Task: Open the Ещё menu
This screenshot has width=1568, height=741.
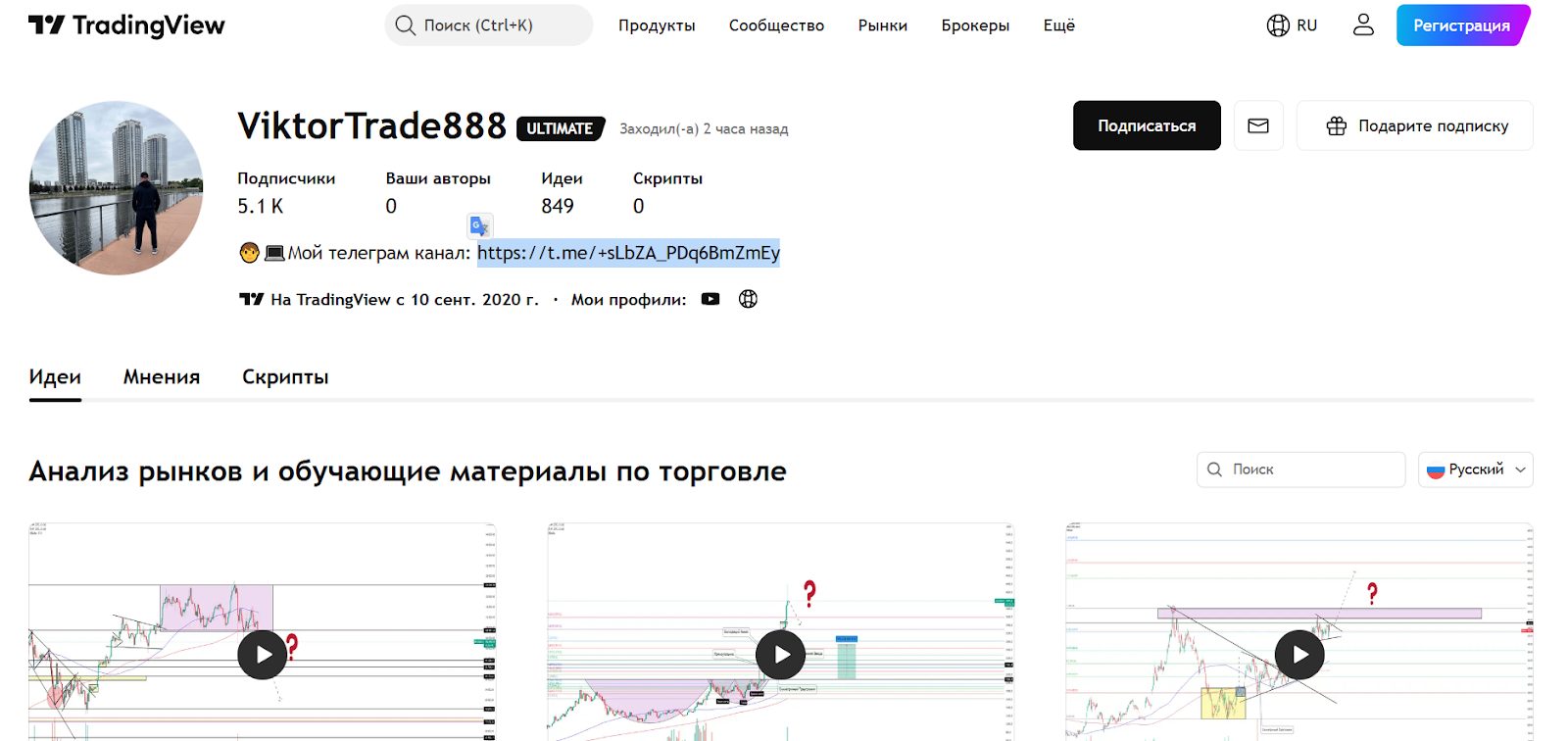Action: (x=1059, y=25)
